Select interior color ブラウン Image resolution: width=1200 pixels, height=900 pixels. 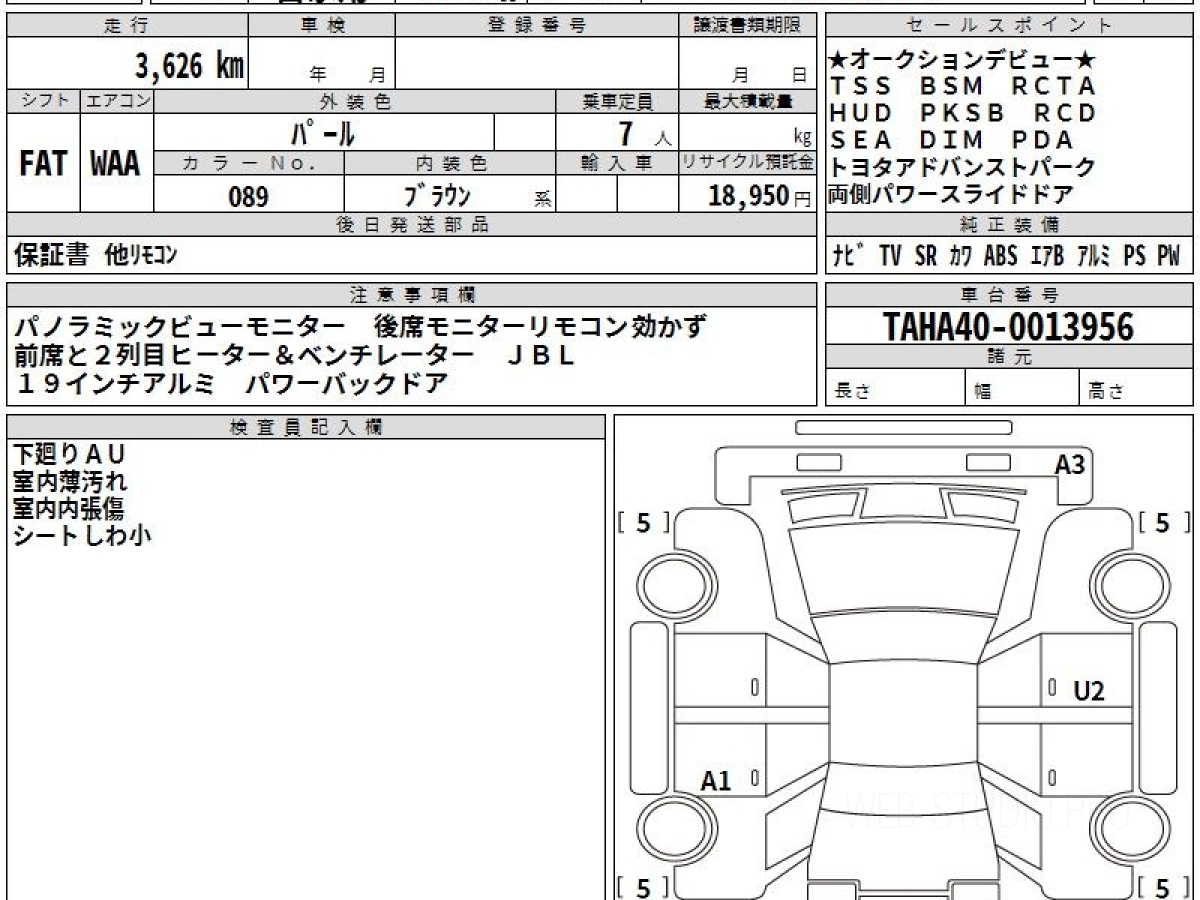(437, 196)
